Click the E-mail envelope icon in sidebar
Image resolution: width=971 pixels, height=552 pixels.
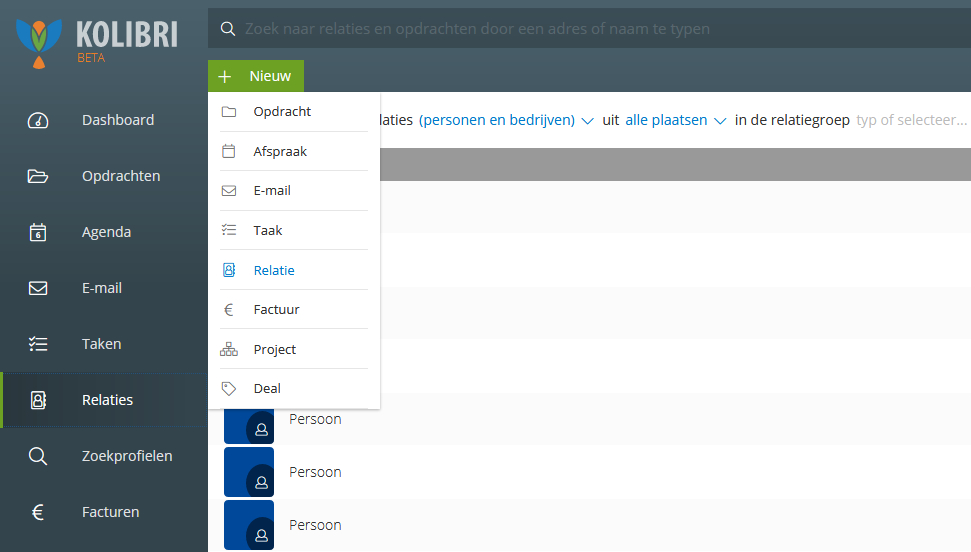click(38, 288)
